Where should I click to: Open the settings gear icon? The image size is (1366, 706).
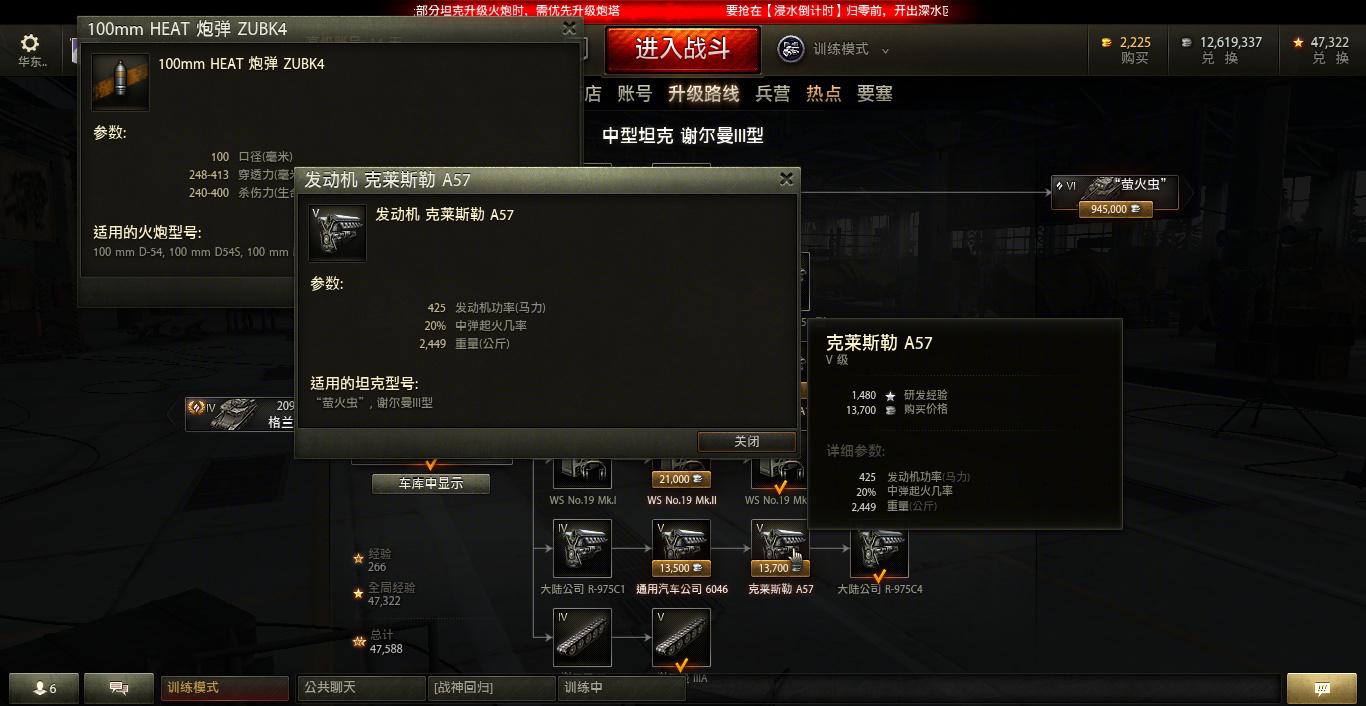tap(30, 43)
